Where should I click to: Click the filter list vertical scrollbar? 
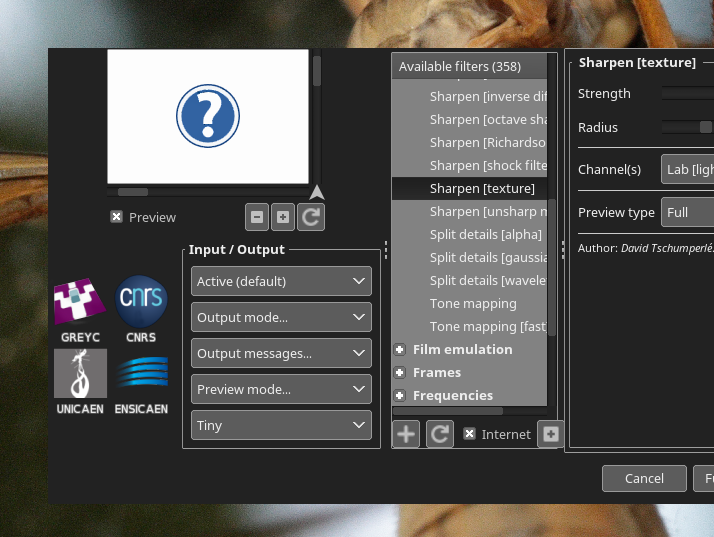click(552, 267)
